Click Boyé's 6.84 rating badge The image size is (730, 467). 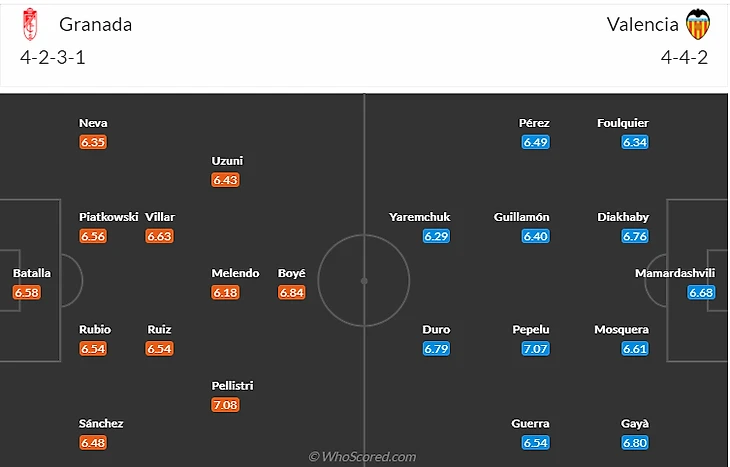coord(291,292)
